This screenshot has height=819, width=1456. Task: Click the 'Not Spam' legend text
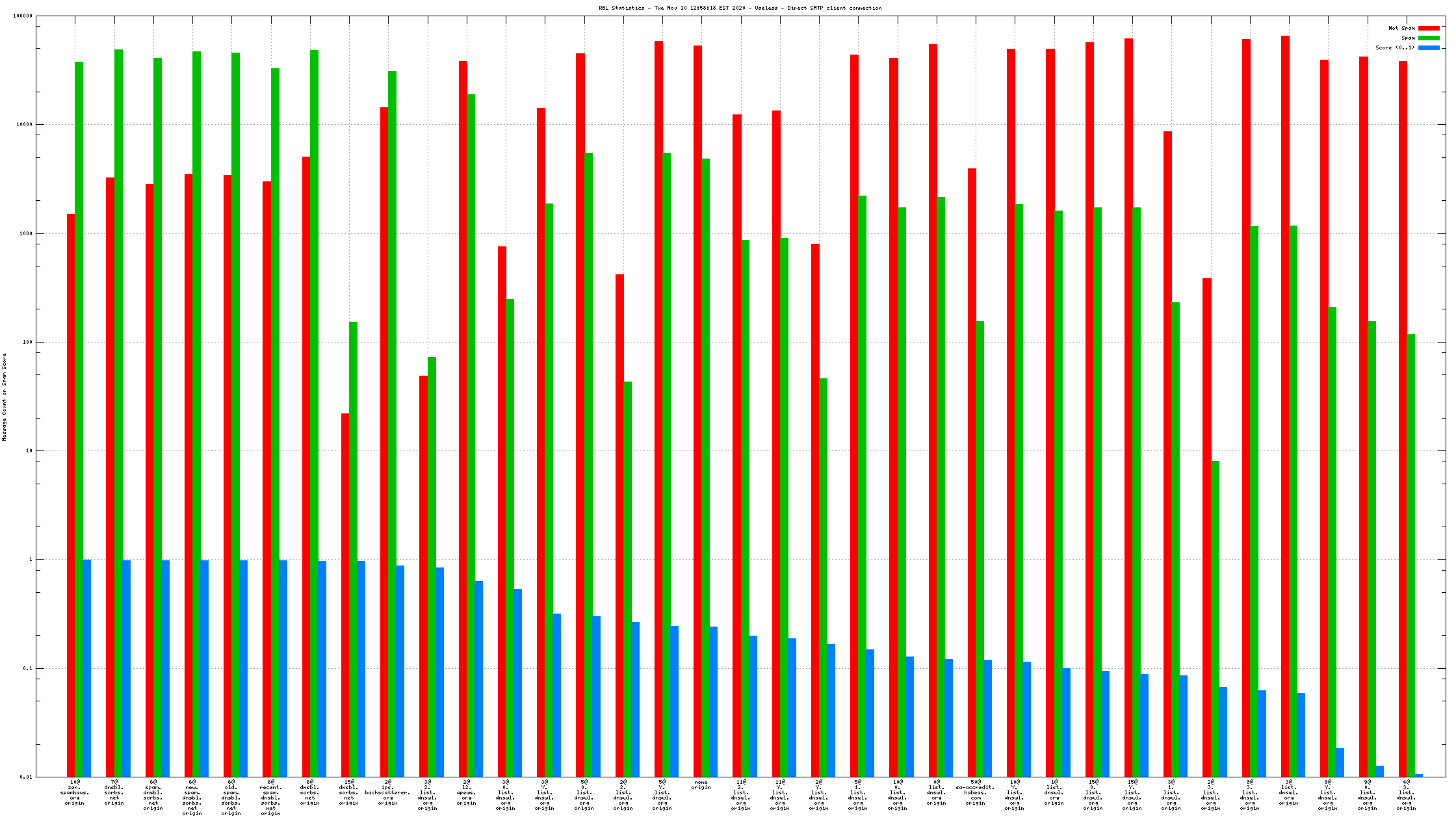click(x=1401, y=28)
